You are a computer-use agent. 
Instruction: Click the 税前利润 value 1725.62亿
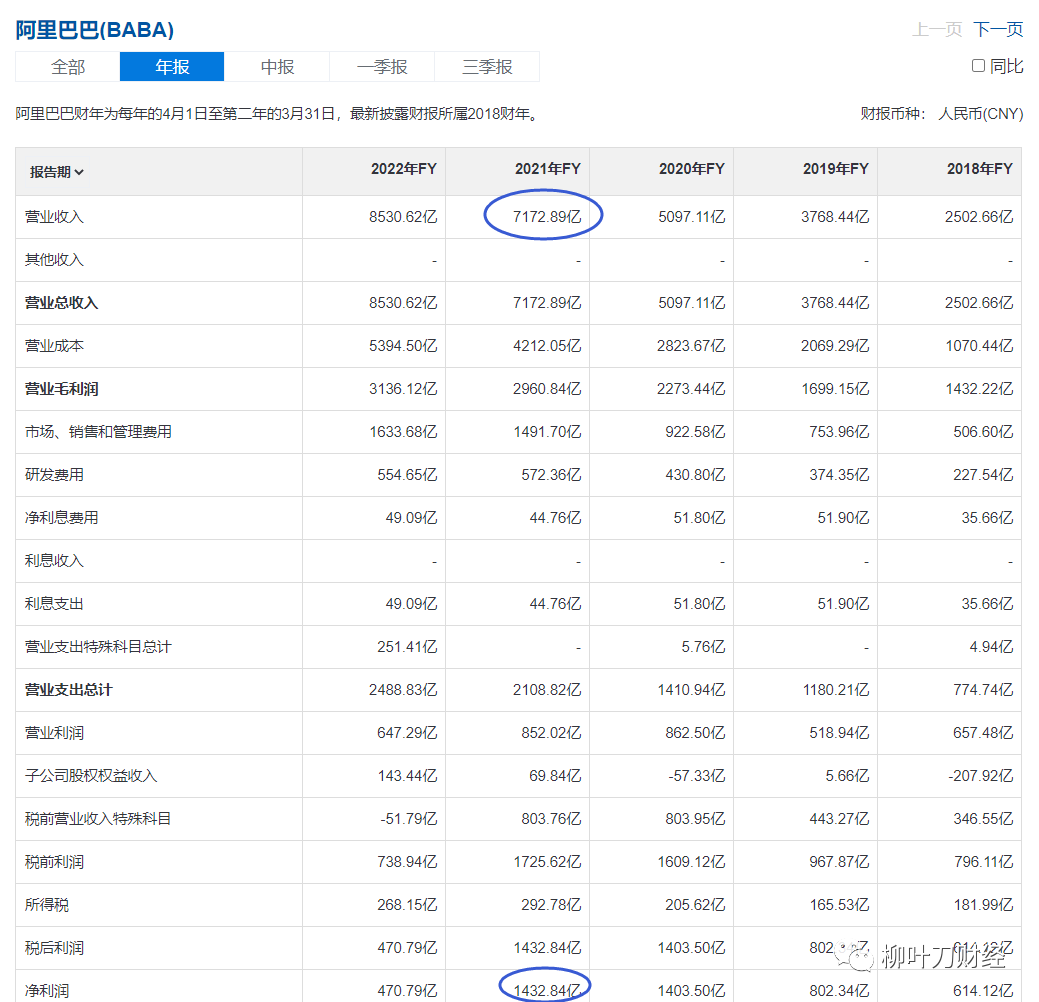(547, 862)
